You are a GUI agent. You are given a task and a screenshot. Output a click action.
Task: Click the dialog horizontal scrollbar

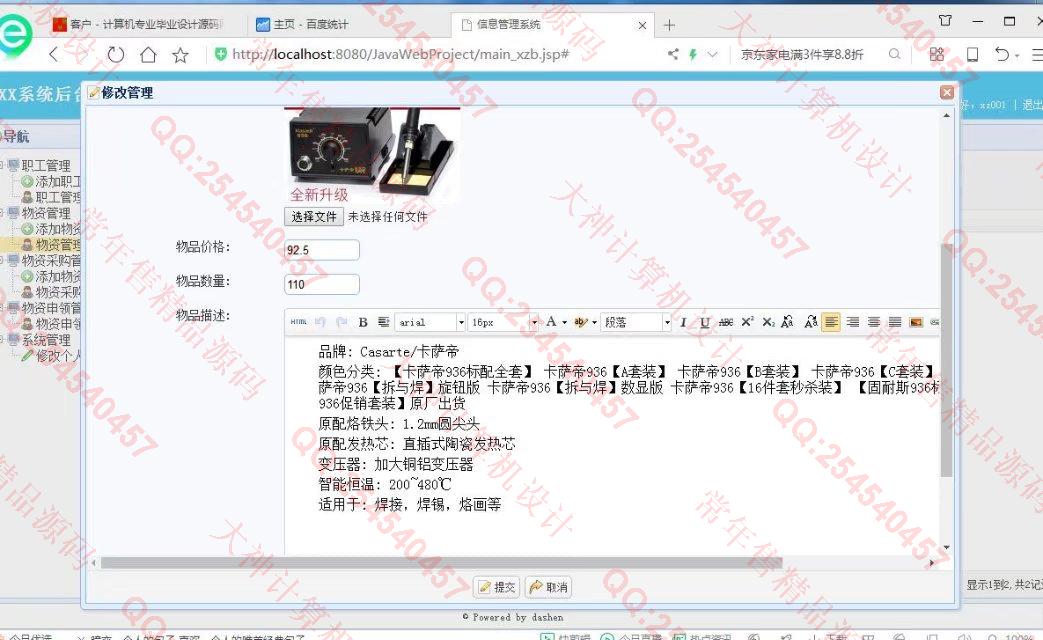(440, 563)
